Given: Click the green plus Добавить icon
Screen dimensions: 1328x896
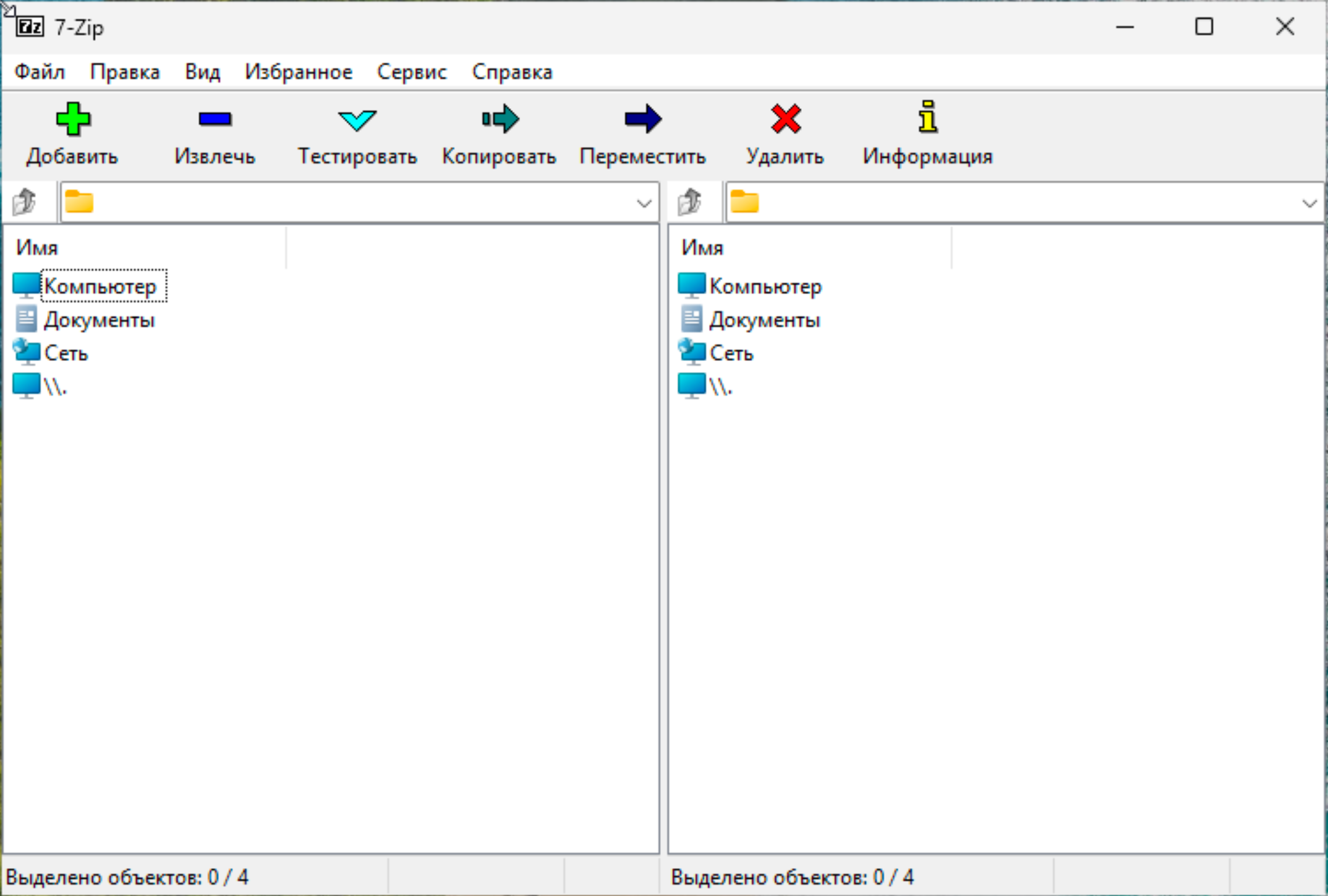Looking at the screenshot, I should [73, 119].
